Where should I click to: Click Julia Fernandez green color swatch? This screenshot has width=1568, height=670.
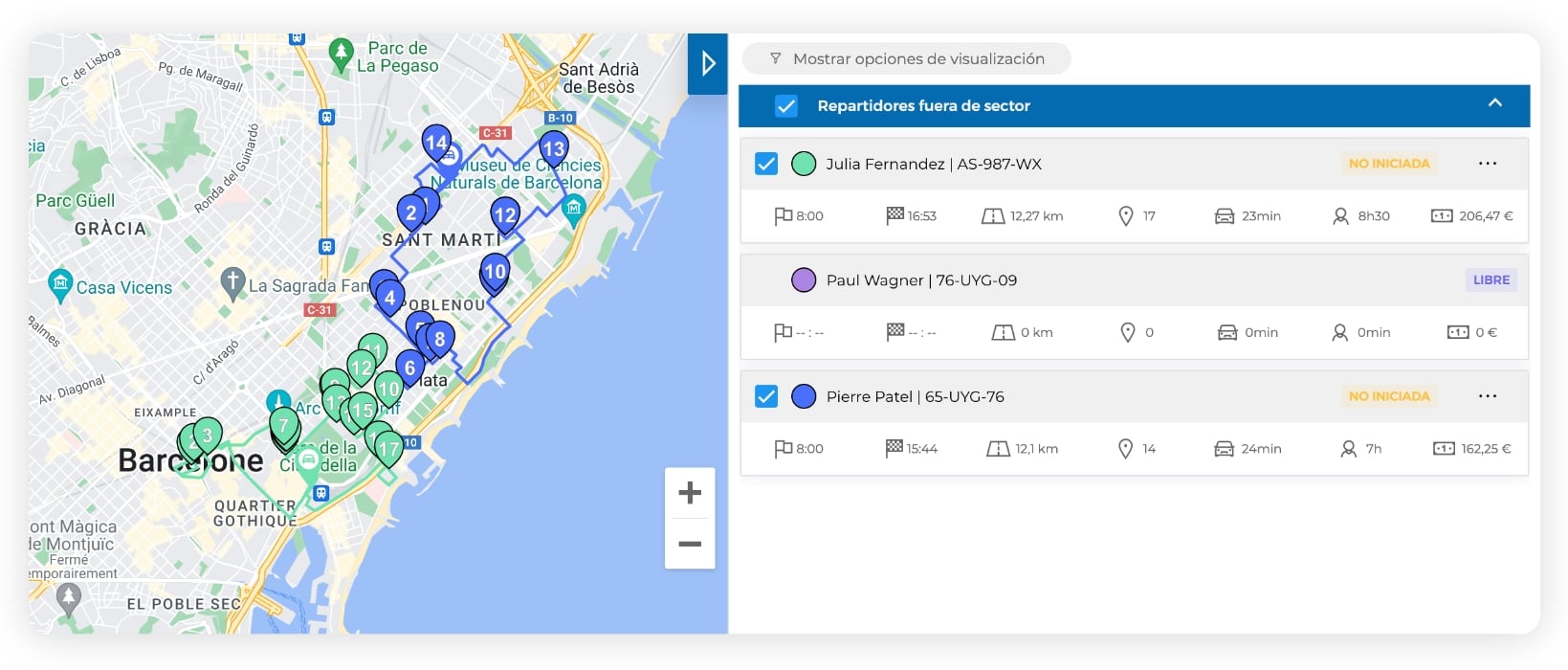pos(804,164)
